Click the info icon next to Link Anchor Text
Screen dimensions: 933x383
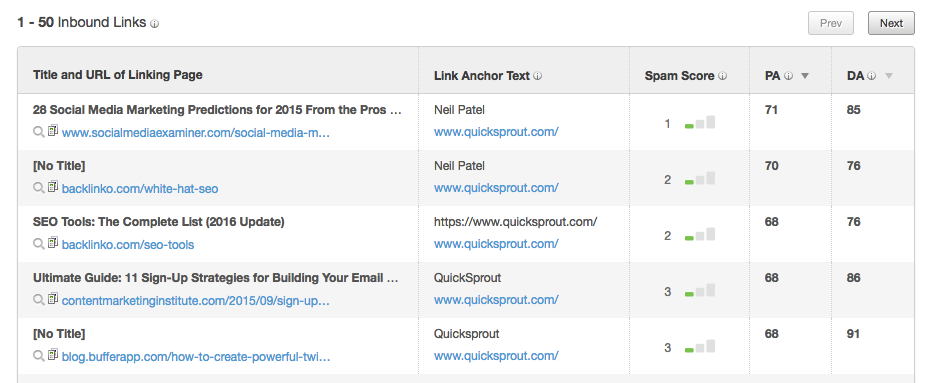[537, 76]
